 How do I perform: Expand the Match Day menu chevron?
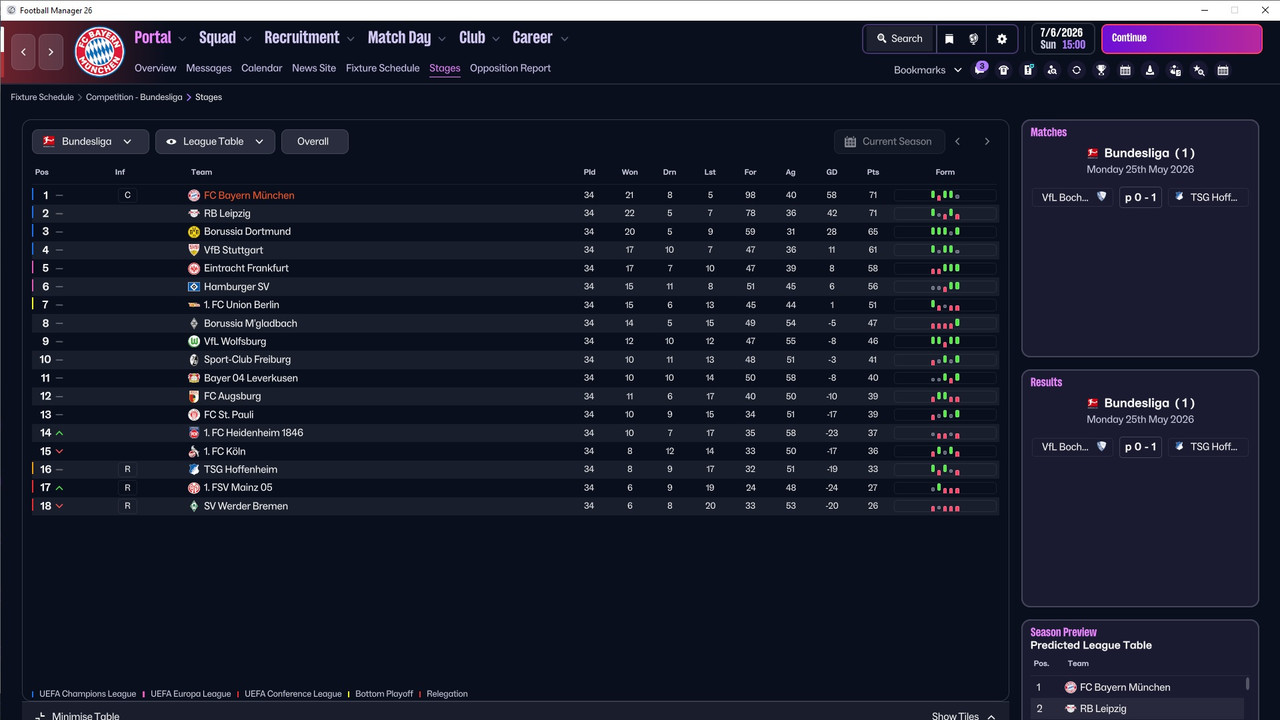click(x=441, y=39)
